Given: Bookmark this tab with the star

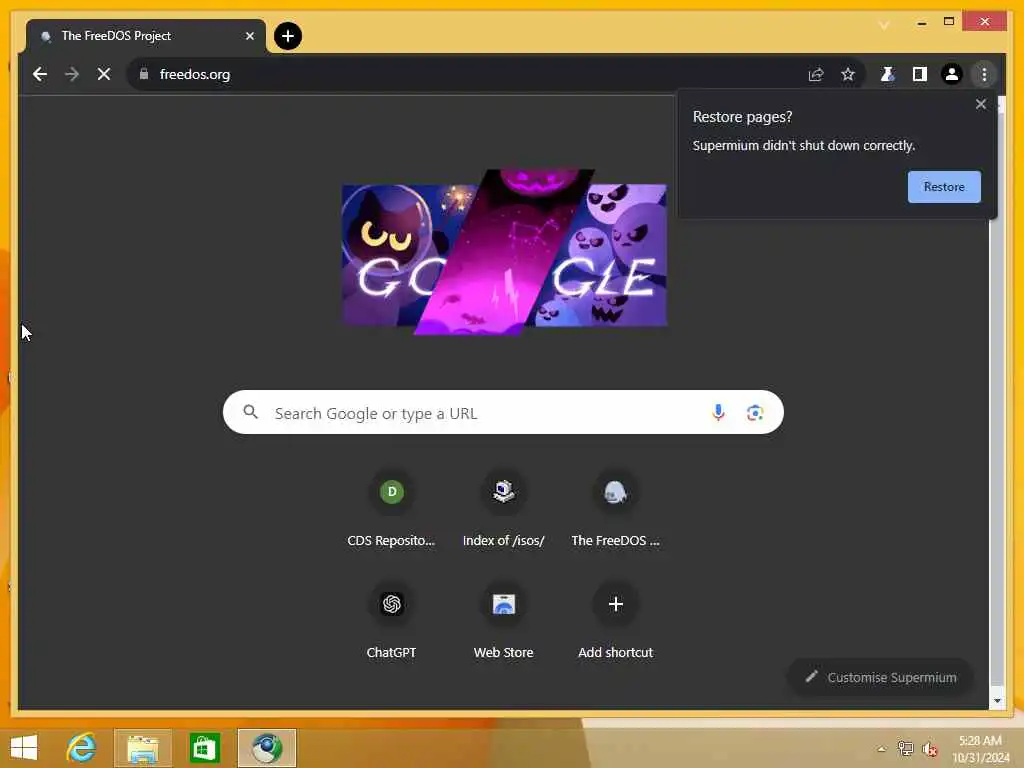Looking at the screenshot, I should (x=848, y=74).
